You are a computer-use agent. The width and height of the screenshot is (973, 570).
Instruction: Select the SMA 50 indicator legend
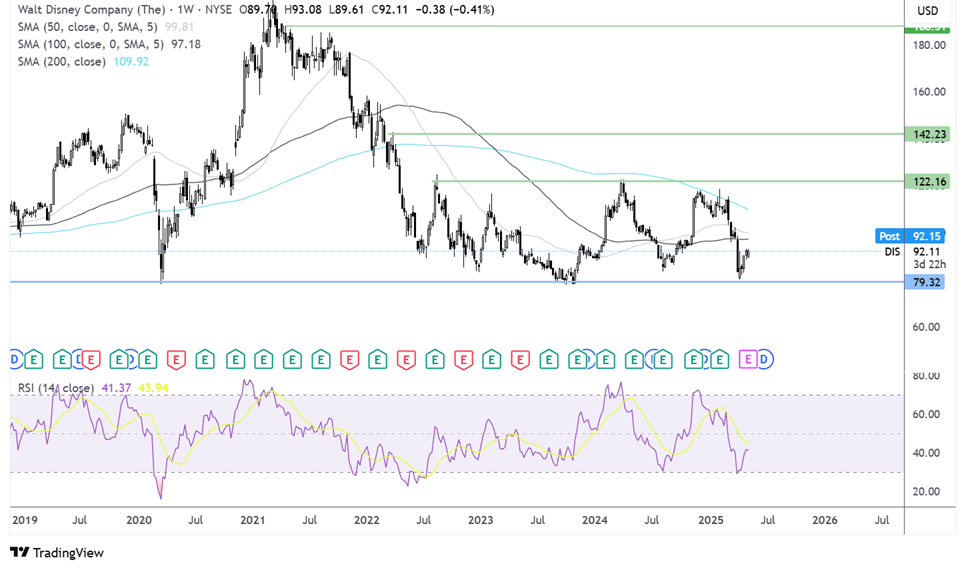[x=87, y=27]
